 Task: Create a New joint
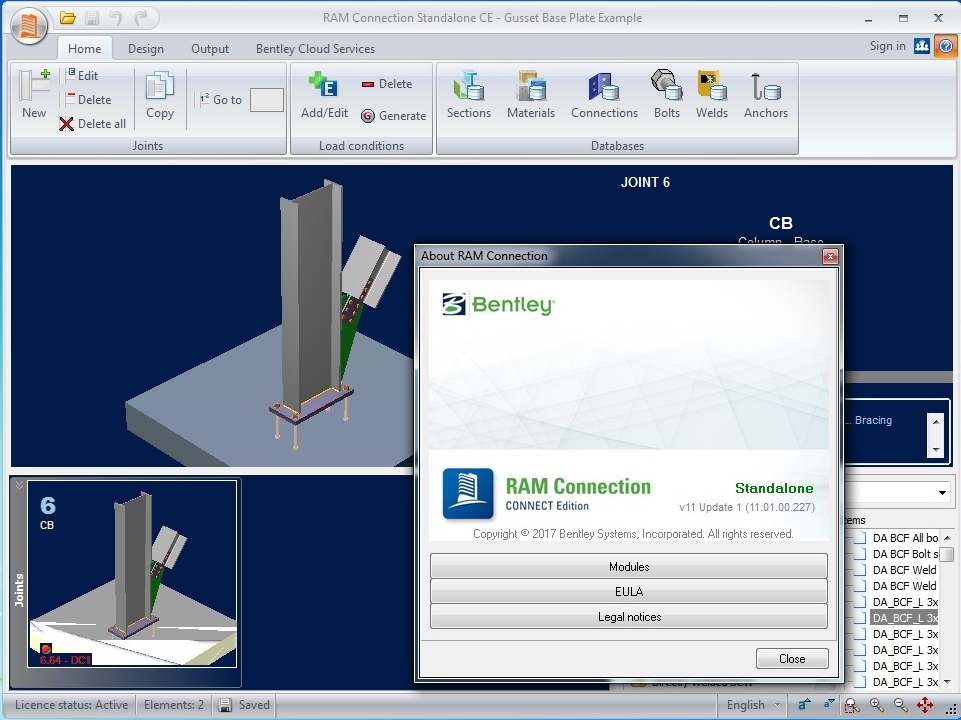coord(34,94)
